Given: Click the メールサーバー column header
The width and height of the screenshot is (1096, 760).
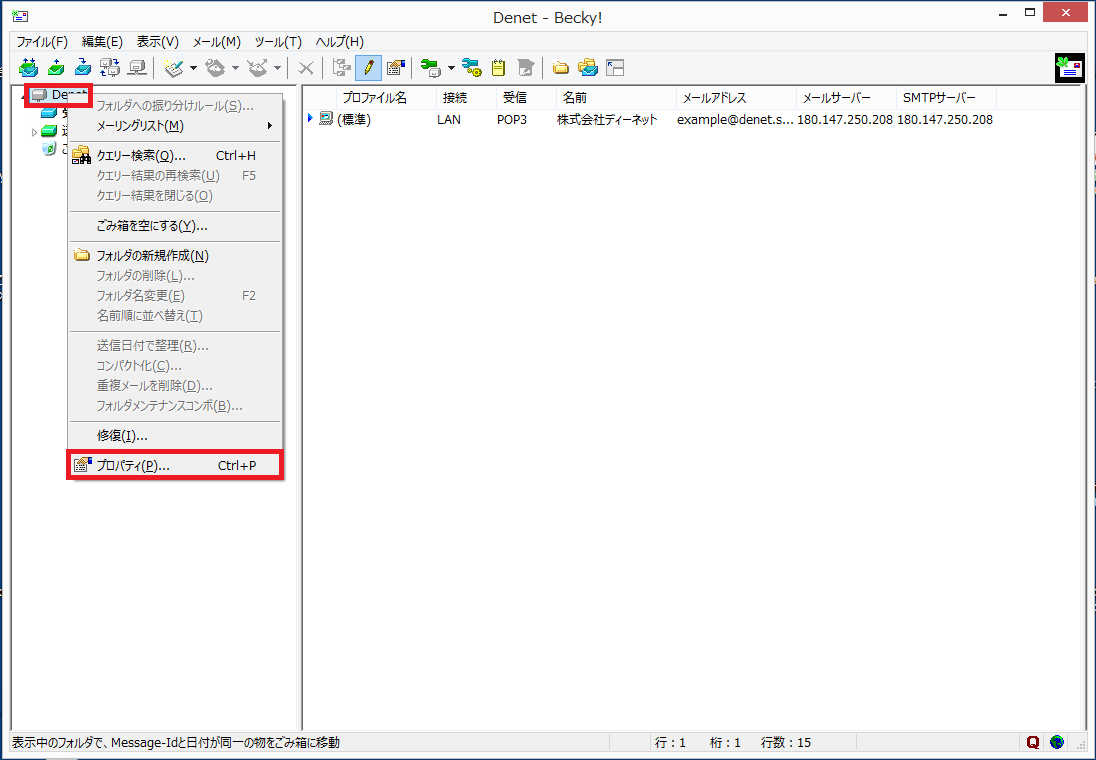Looking at the screenshot, I should click(846, 98).
